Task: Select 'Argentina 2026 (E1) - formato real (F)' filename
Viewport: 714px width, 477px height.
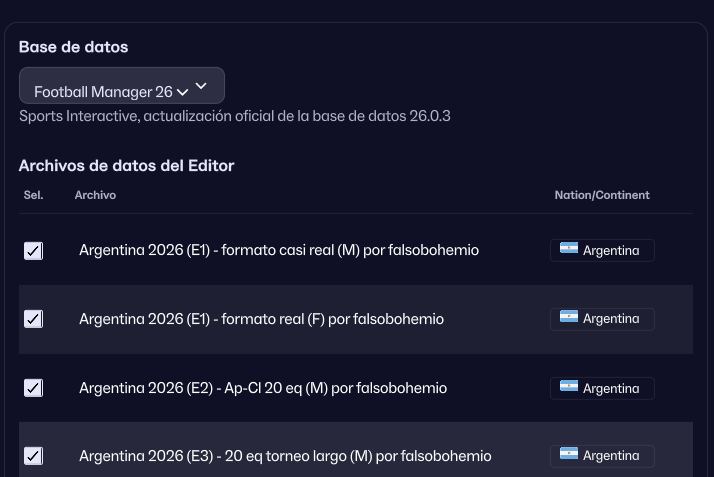Action: tap(261, 319)
